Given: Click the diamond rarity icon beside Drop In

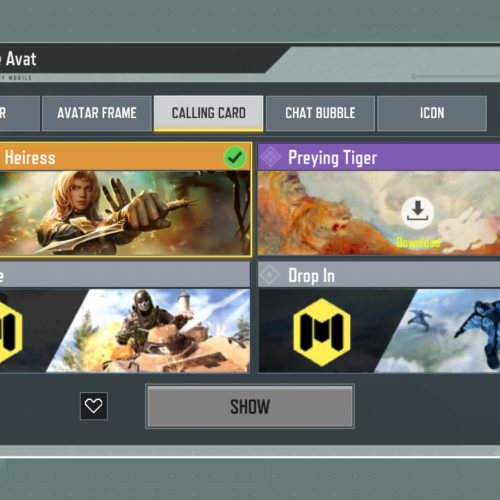Looking at the screenshot, I should tap(269, 275).
